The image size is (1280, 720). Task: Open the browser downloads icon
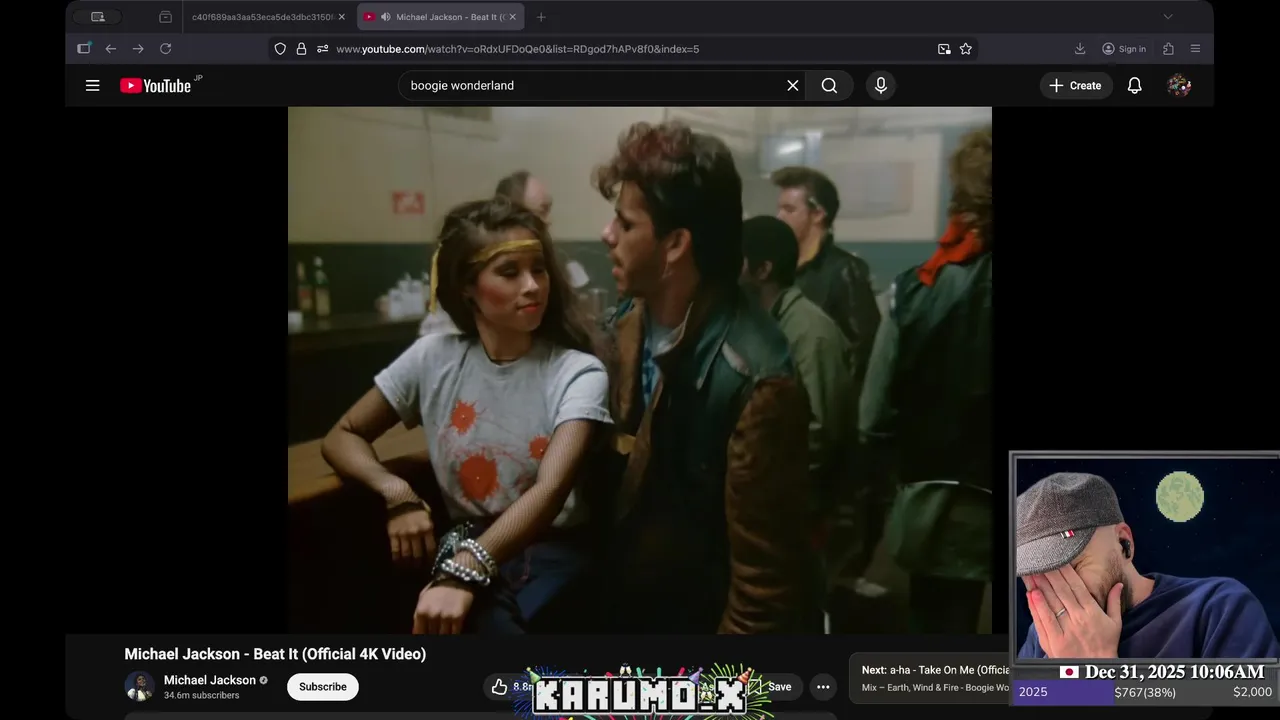point(1080,49)
